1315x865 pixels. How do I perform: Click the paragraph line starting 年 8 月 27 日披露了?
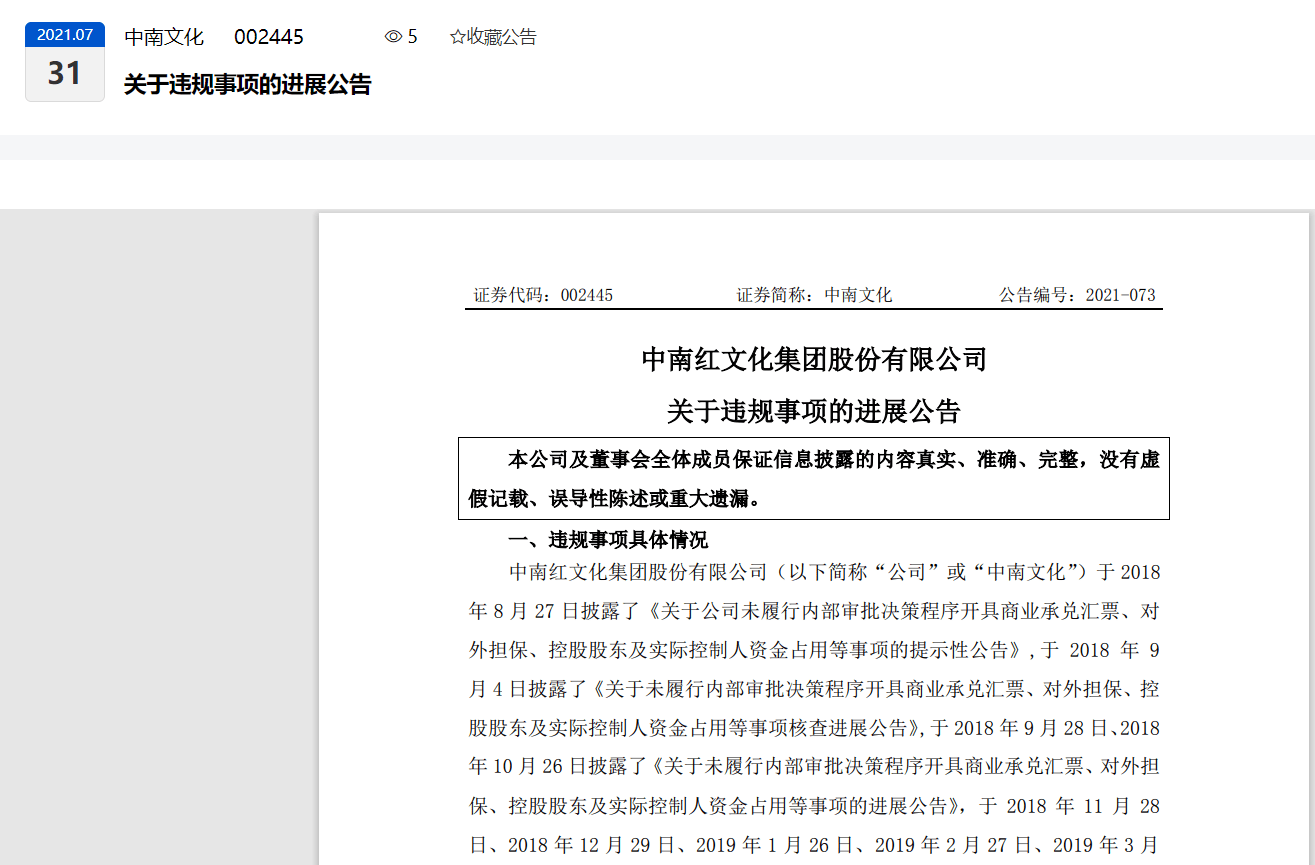coord(814,611)
